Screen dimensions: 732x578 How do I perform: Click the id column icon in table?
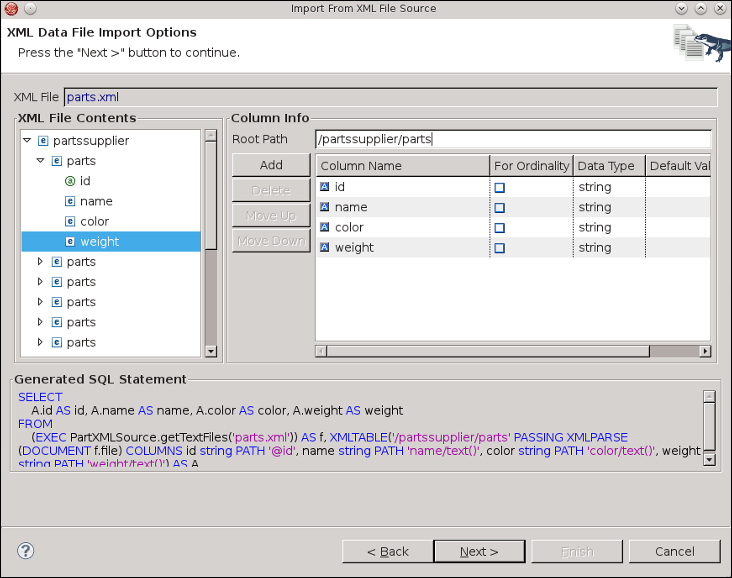tap(325, 187)
